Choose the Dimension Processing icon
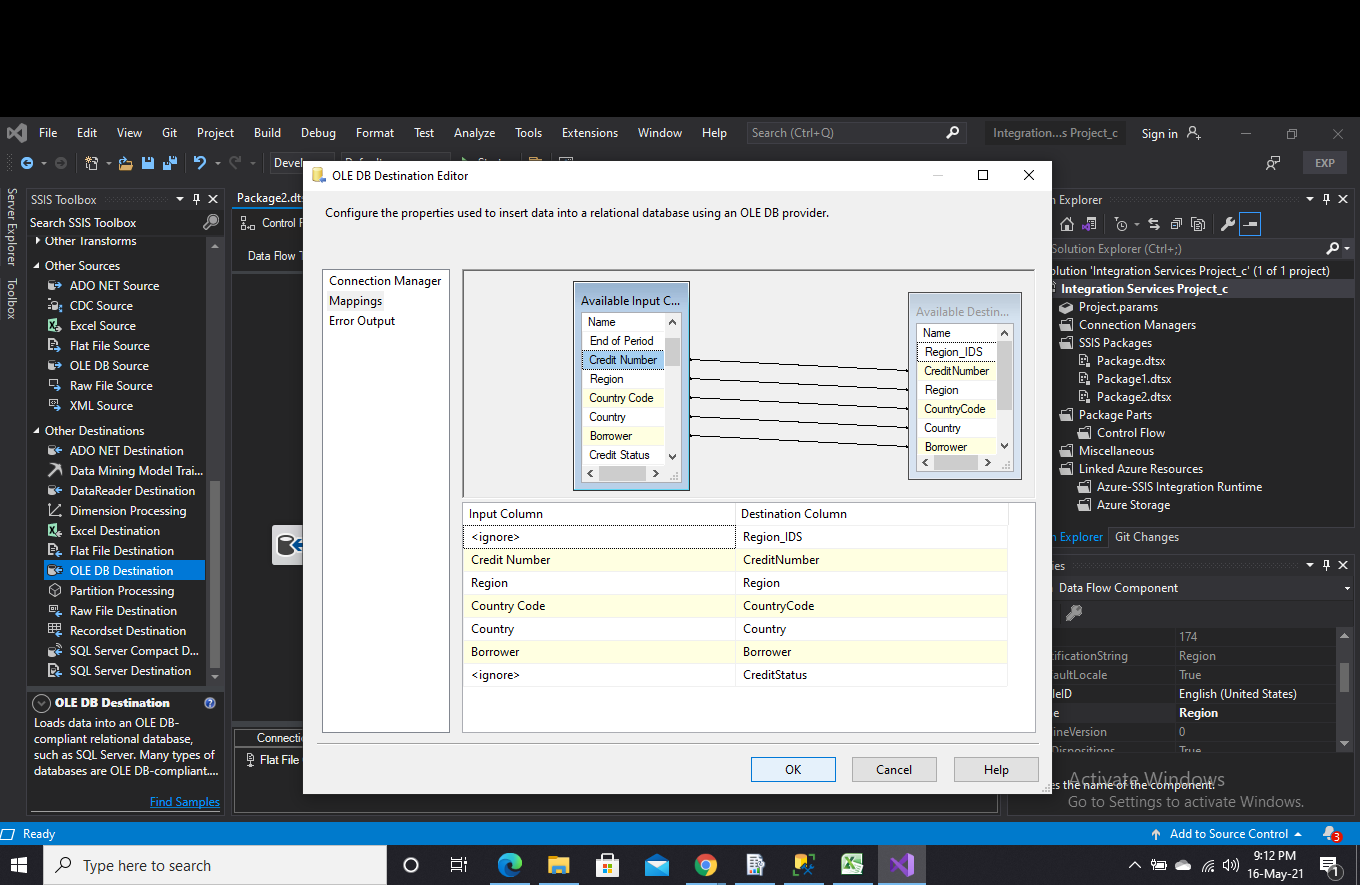 [54, 511]
